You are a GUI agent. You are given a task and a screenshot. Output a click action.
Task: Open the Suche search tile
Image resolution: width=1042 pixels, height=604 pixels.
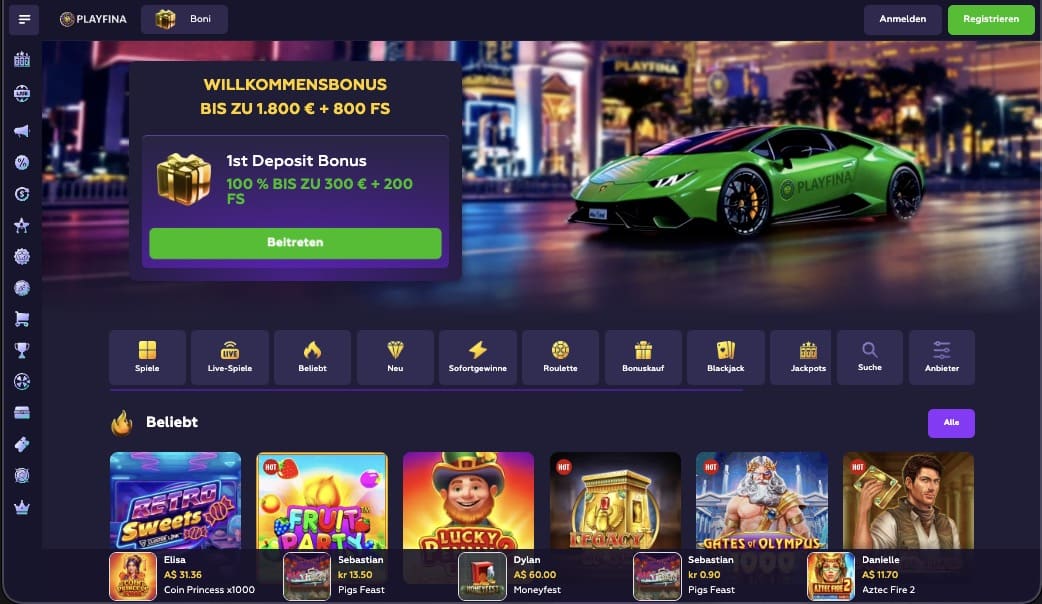point(870,357)
